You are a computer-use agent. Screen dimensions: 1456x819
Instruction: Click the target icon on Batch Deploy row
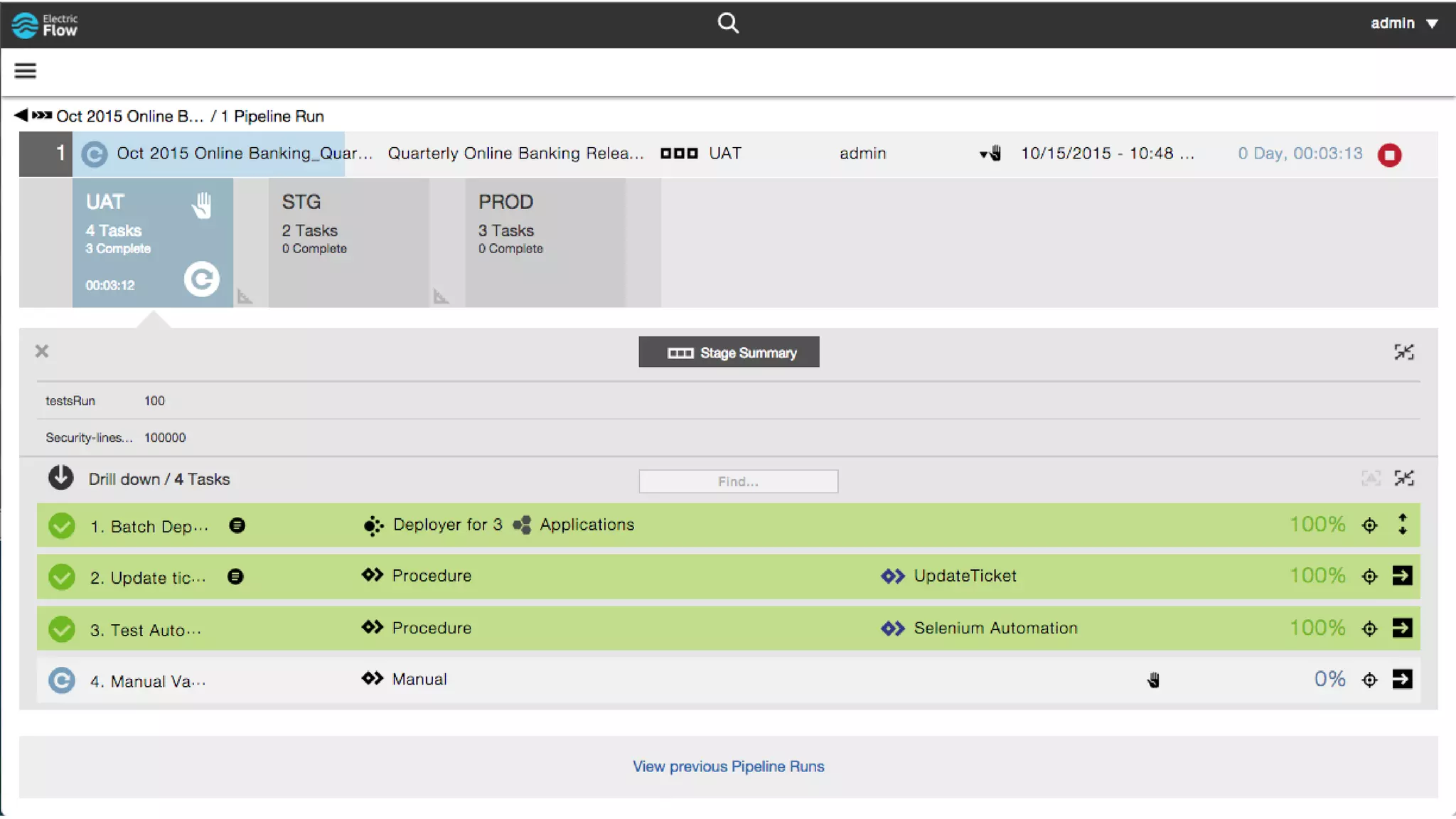tap(1369, 525)
